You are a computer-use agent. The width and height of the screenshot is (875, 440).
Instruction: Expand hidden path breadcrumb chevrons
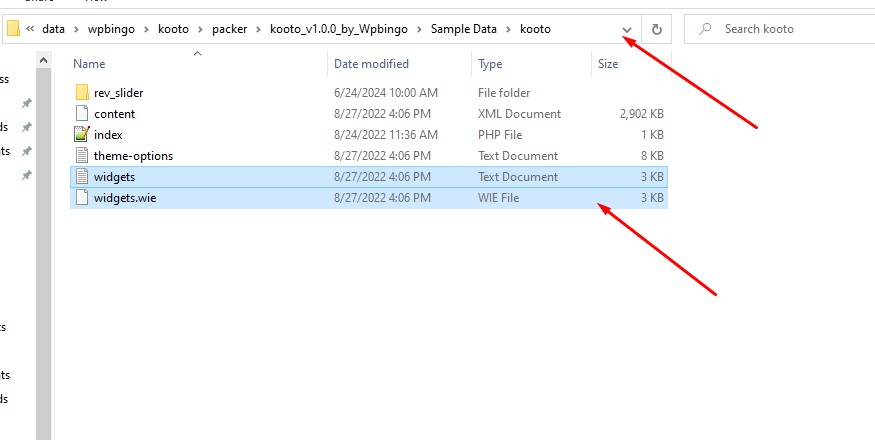[30, 29]
